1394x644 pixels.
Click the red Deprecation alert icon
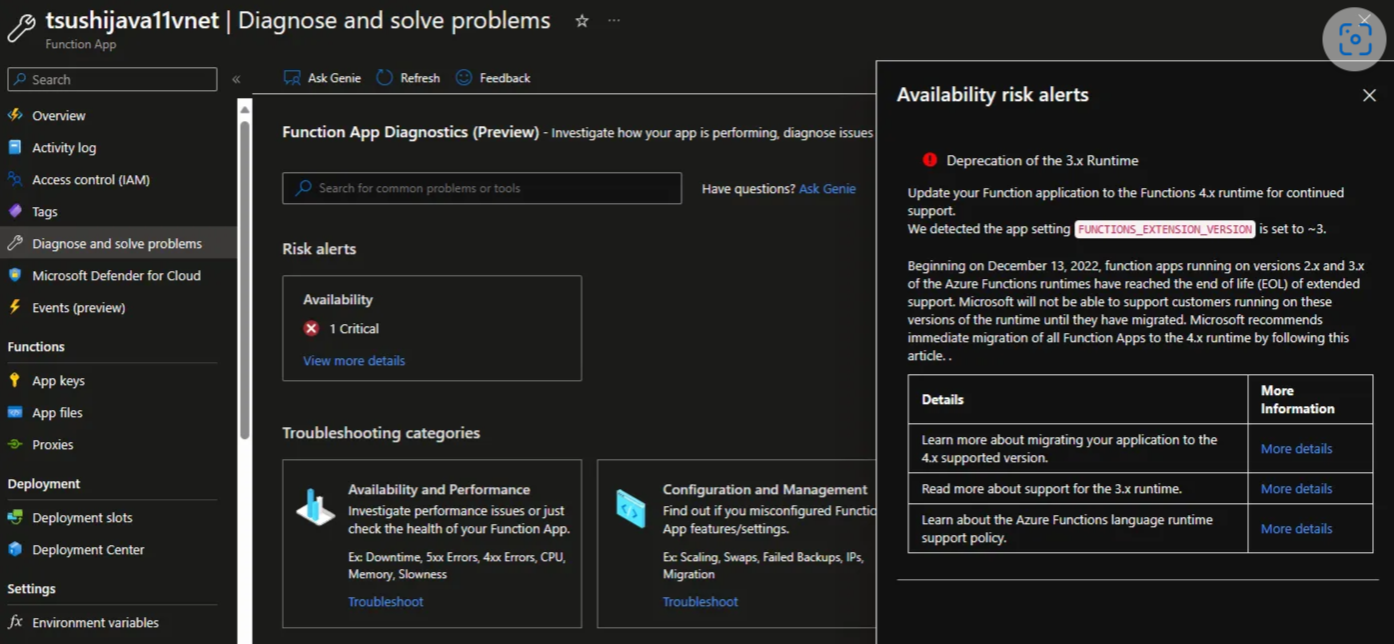pyautogui.click(x=930, y=160)
